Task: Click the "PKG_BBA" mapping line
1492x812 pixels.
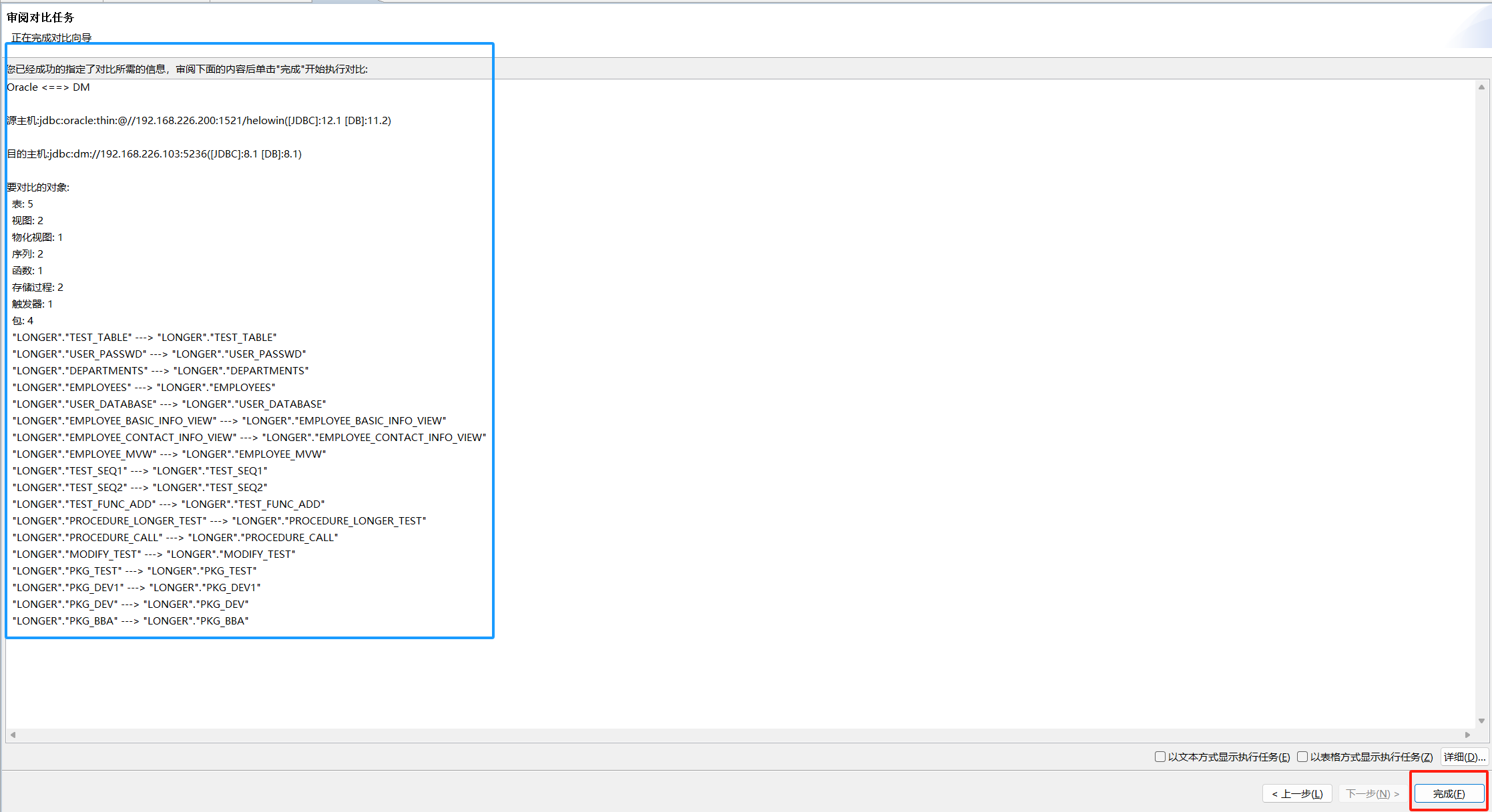Action: [130, 621]
